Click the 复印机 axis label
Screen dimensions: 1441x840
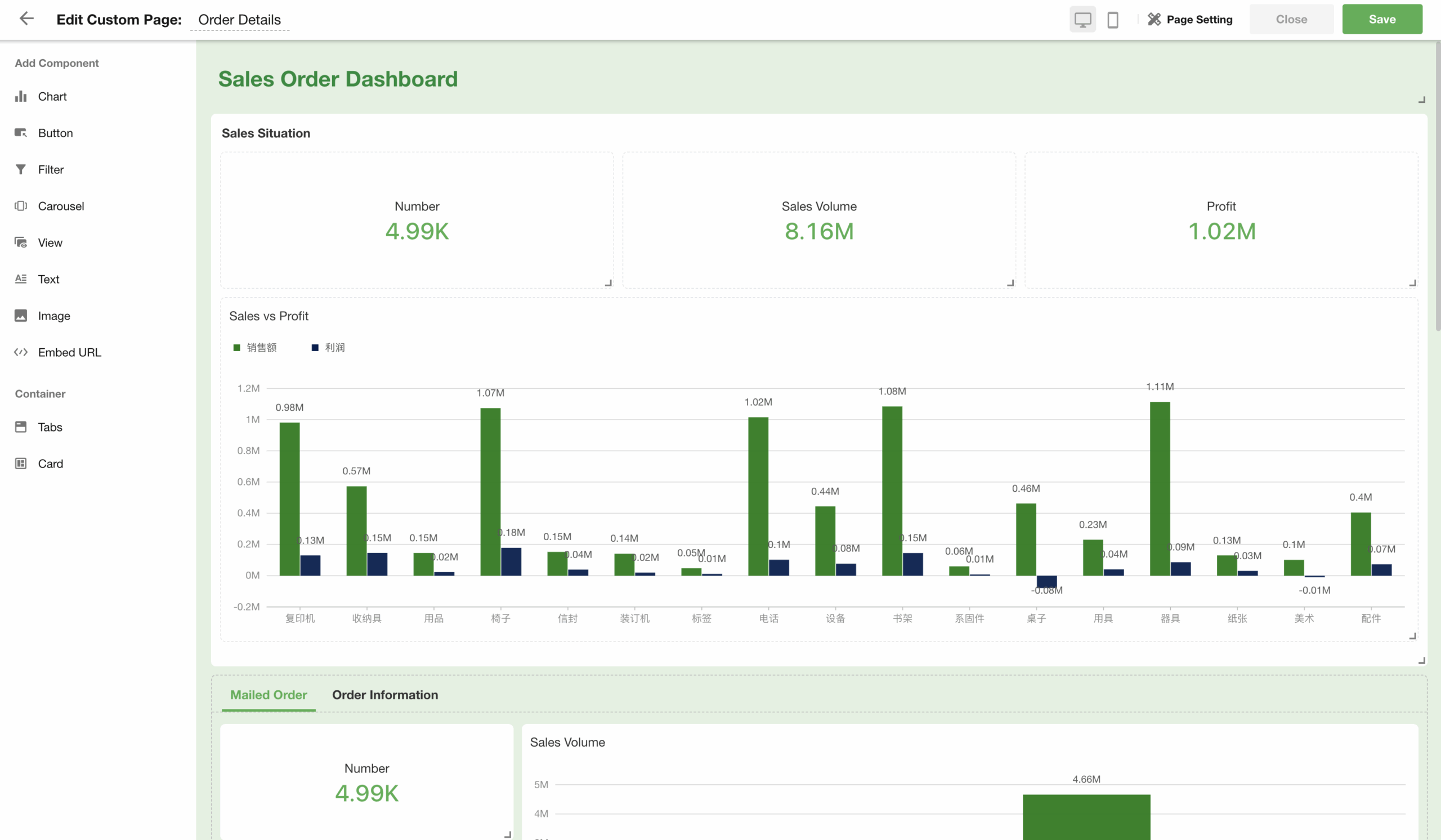299,618
